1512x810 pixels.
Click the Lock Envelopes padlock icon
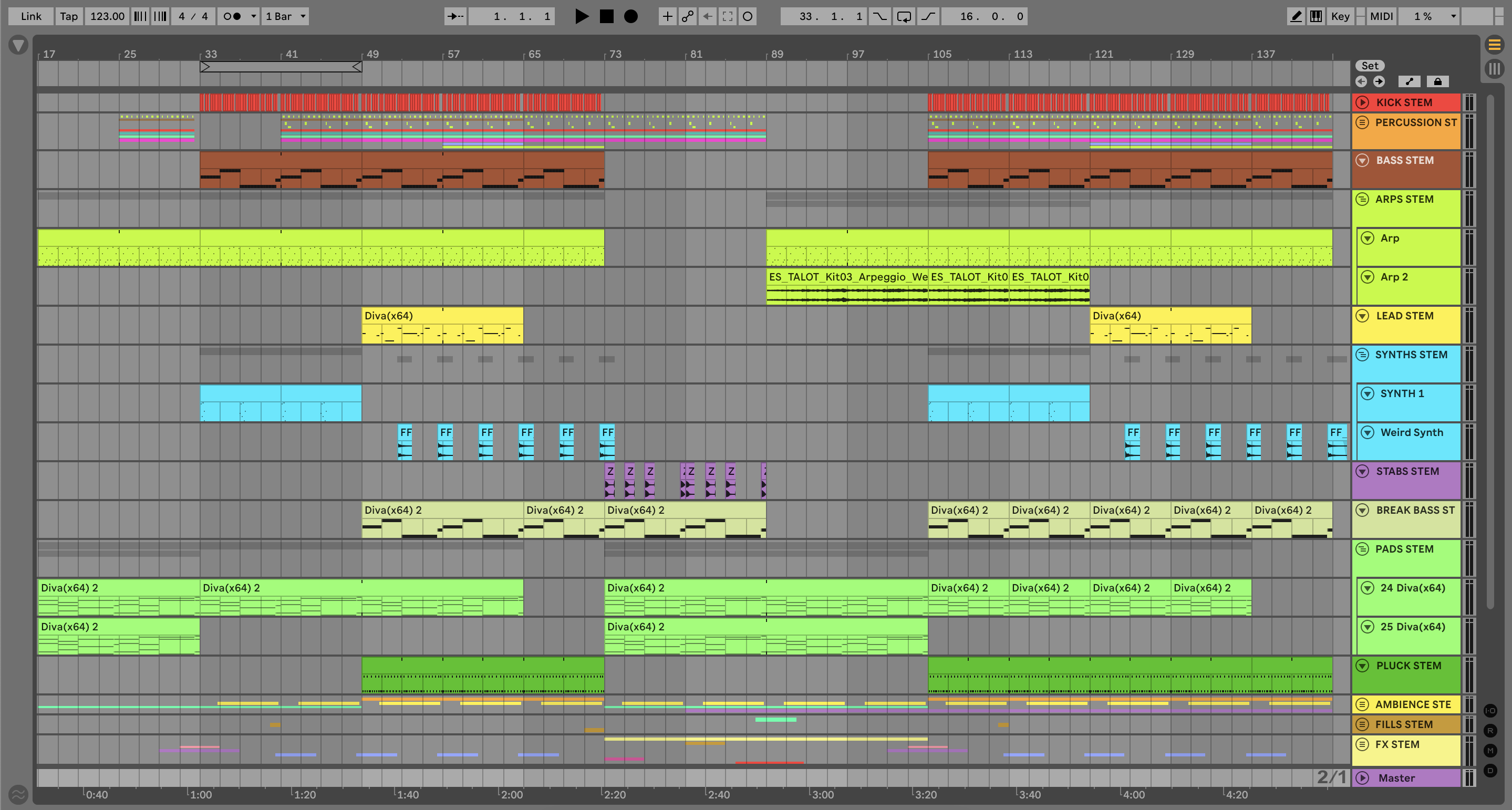1437,81
